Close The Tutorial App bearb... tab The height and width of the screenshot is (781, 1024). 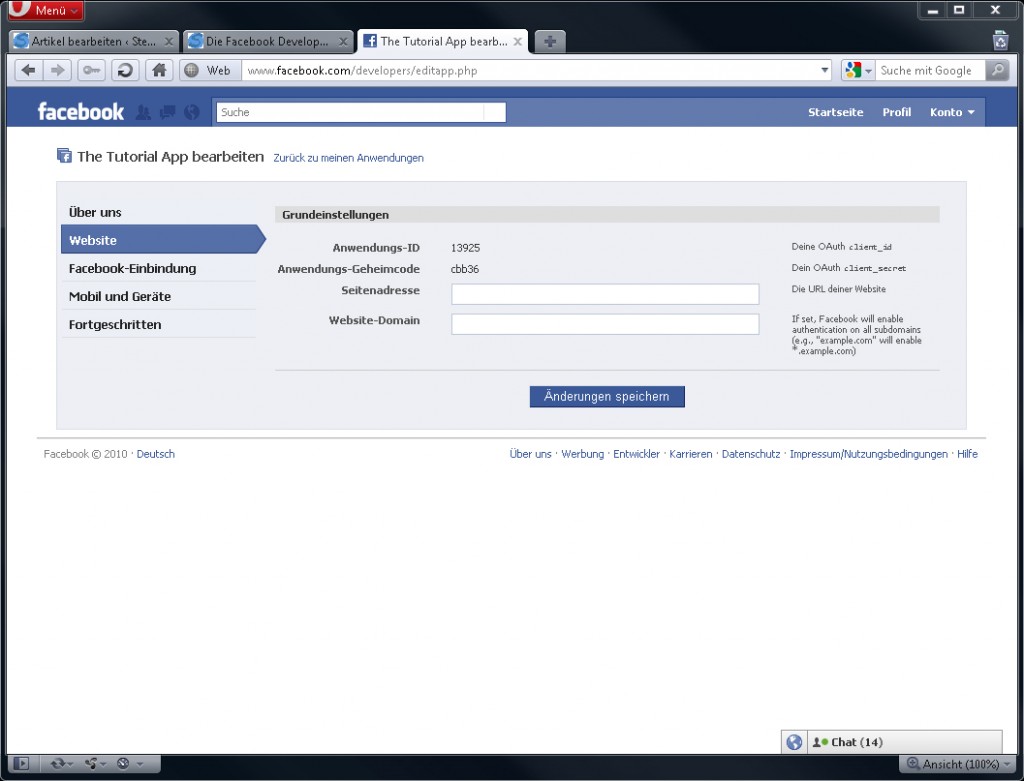tap(517, 42)
